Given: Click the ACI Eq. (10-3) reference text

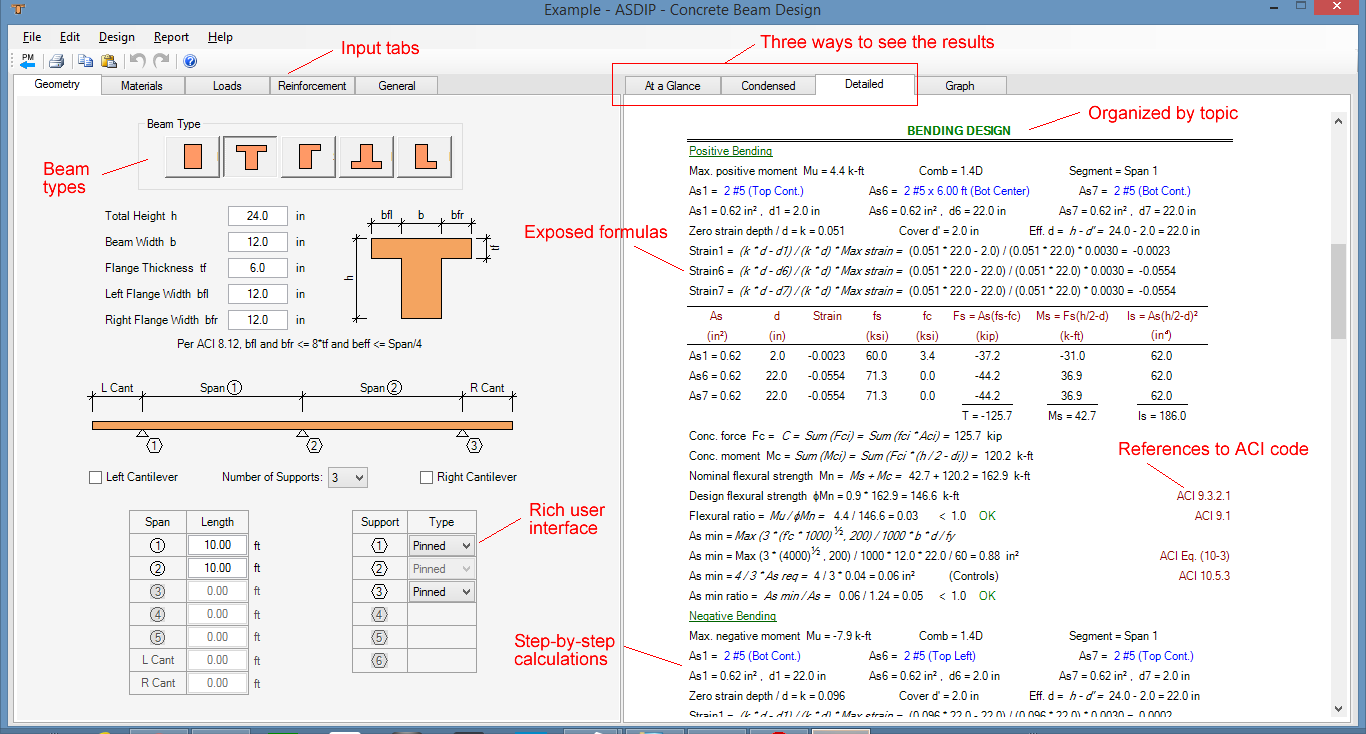Looking at the screenshot, I should (x=1195, y=556).
